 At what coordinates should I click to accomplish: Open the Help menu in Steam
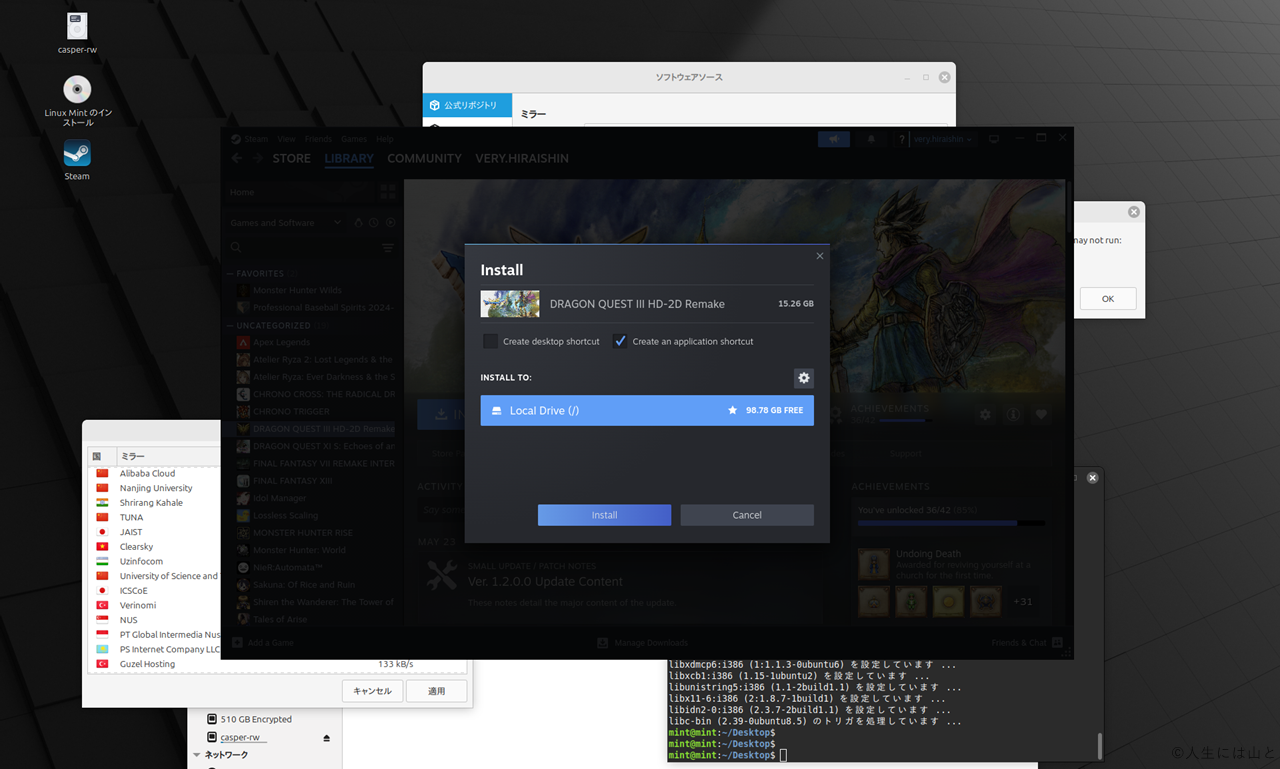tap(385, 139)
